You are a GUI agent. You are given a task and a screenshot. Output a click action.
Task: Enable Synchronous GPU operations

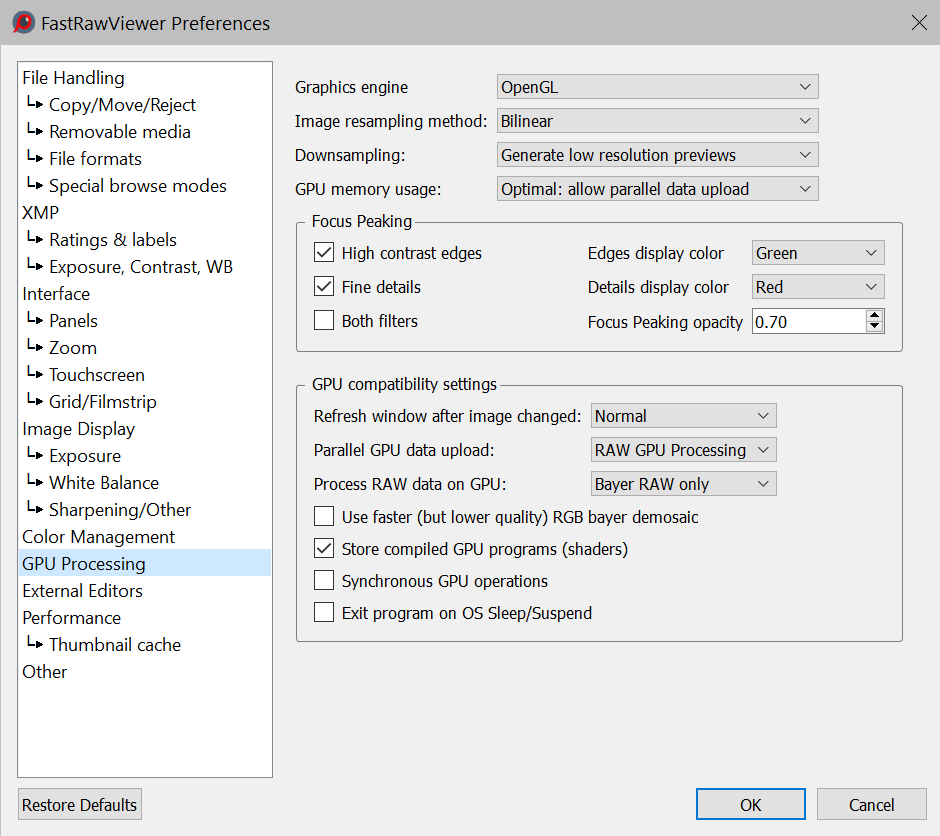pyautogui.click(x=324, y=581)
